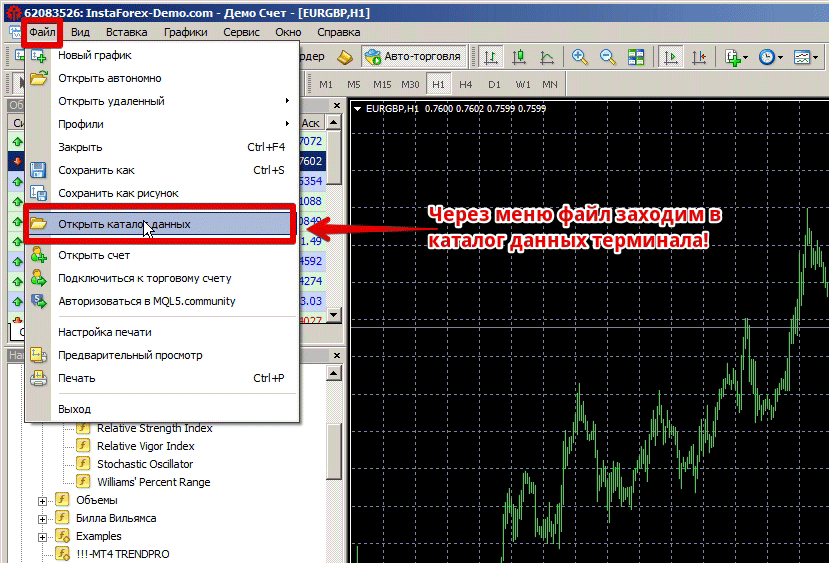Switch chart to line chart view

tap(548, 57)
